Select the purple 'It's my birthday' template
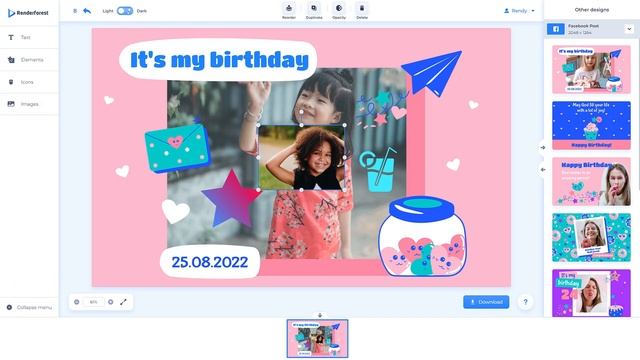 pyautogui.click(x=591, y=293)
